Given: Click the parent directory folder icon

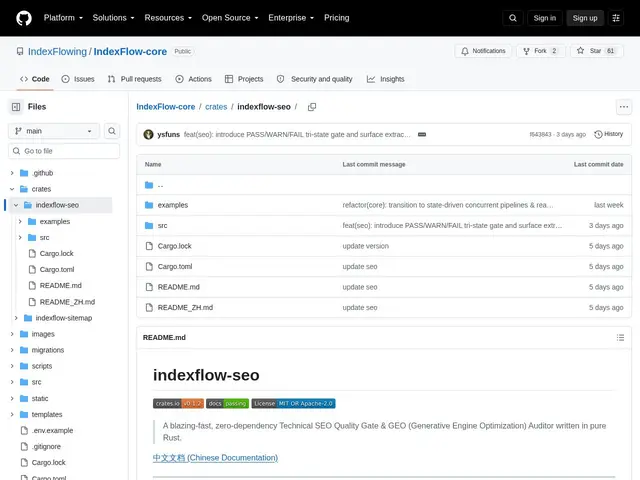Looking at the screenshot, I should click(x=149, y=185).
